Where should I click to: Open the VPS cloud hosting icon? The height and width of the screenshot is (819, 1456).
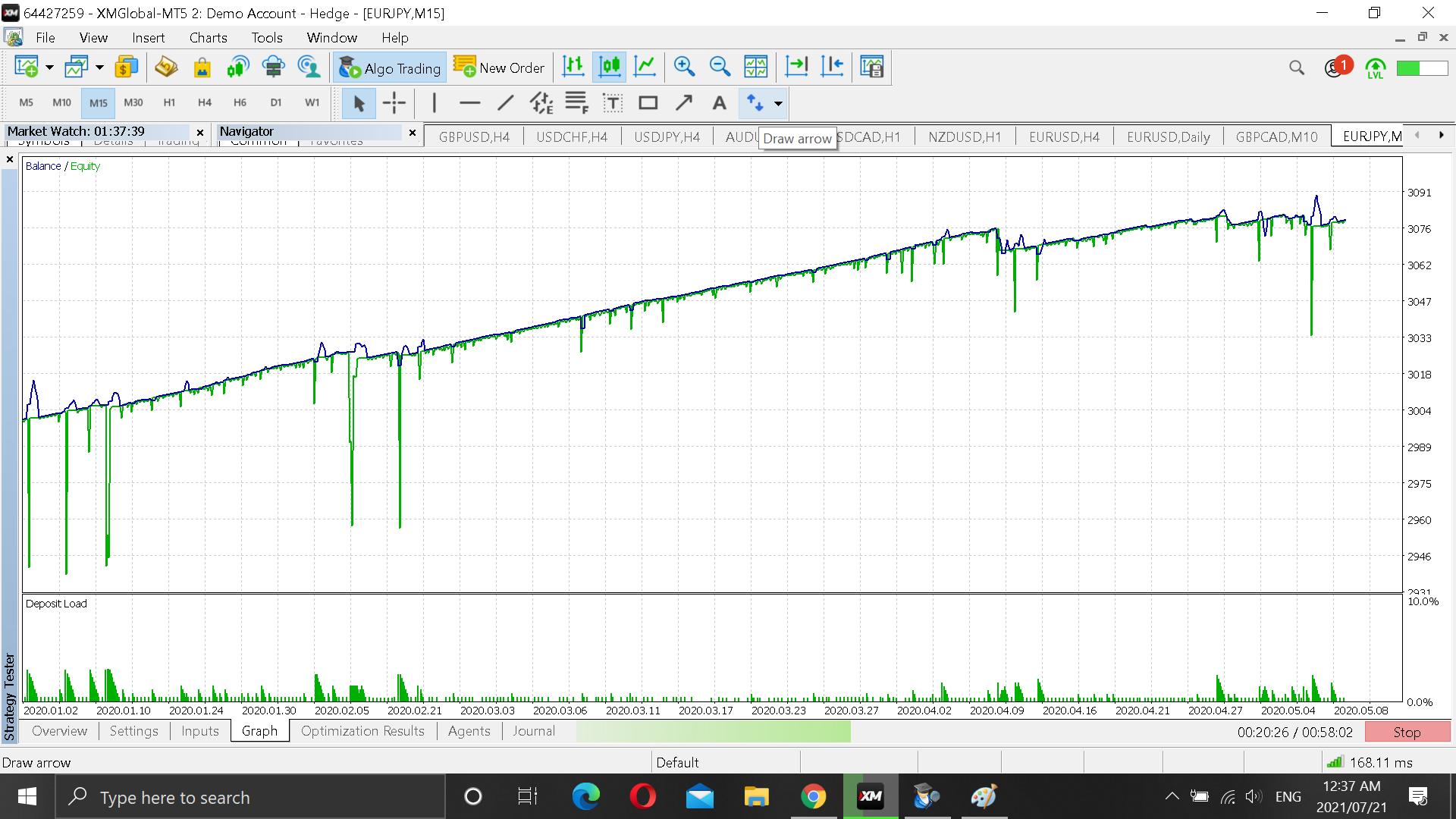(274, 67)
